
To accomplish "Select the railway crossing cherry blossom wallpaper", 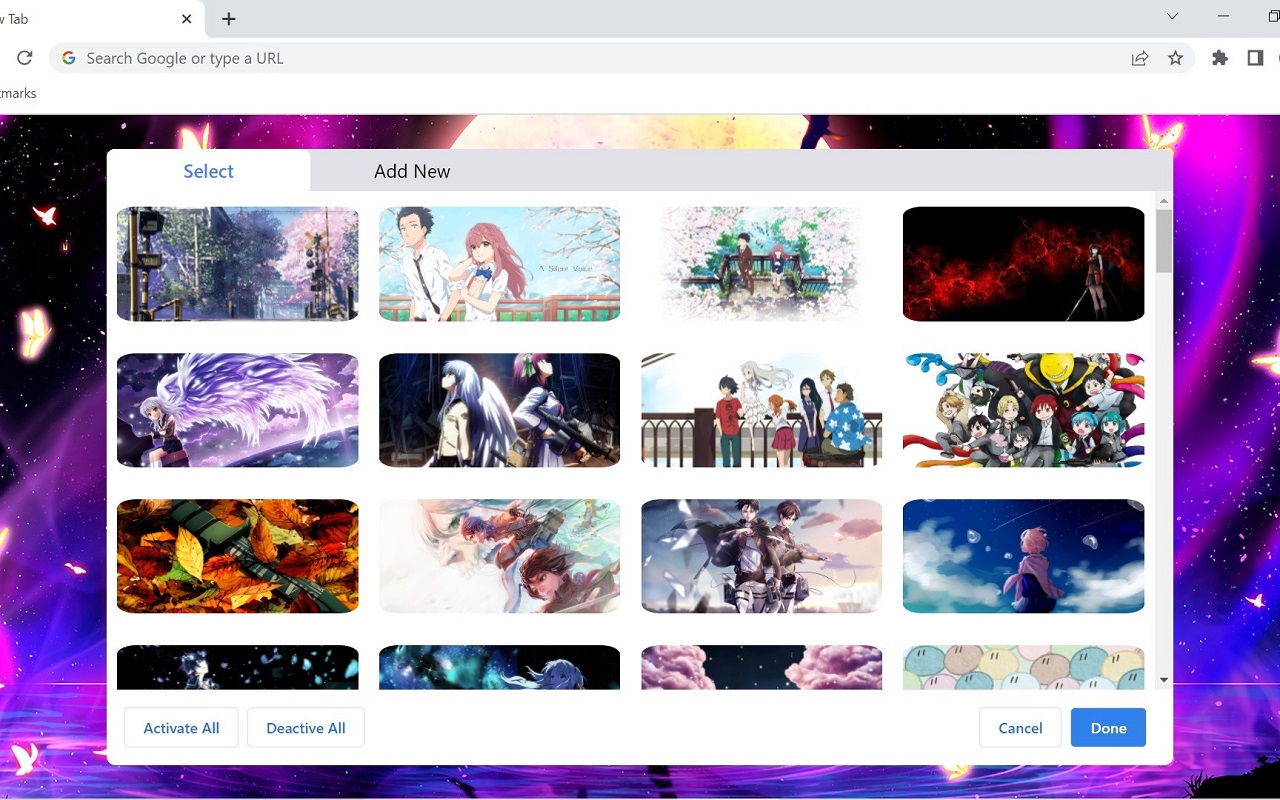I will [238, 264].
